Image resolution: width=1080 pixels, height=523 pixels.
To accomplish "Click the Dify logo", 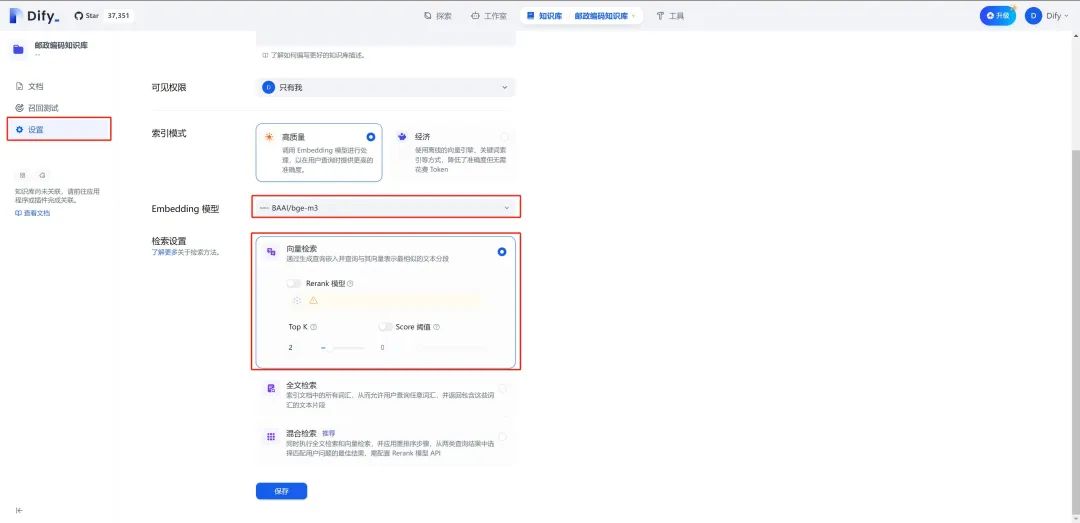I will click(34, 16).
